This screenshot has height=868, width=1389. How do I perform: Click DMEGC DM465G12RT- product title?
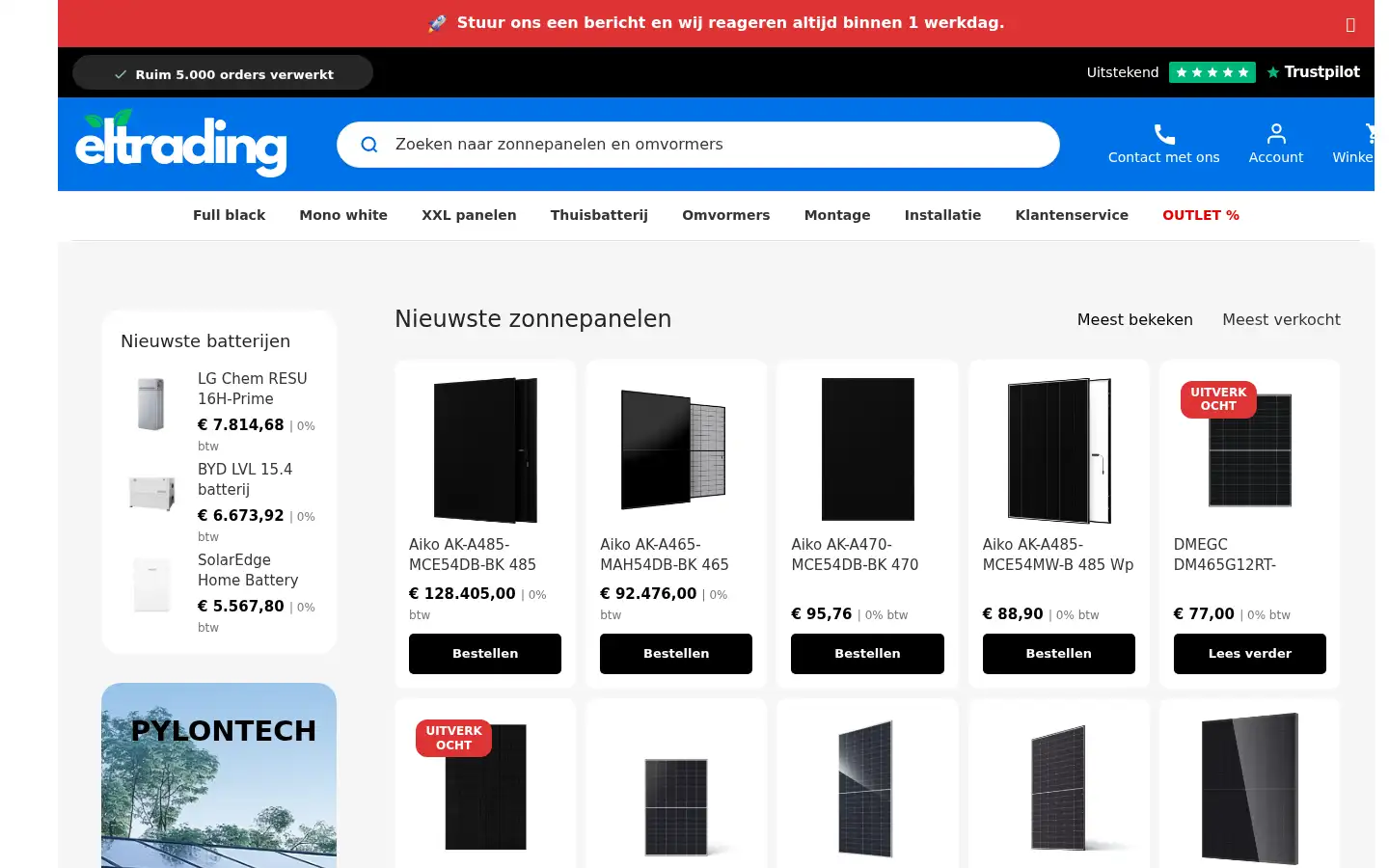pos(1225,555)
